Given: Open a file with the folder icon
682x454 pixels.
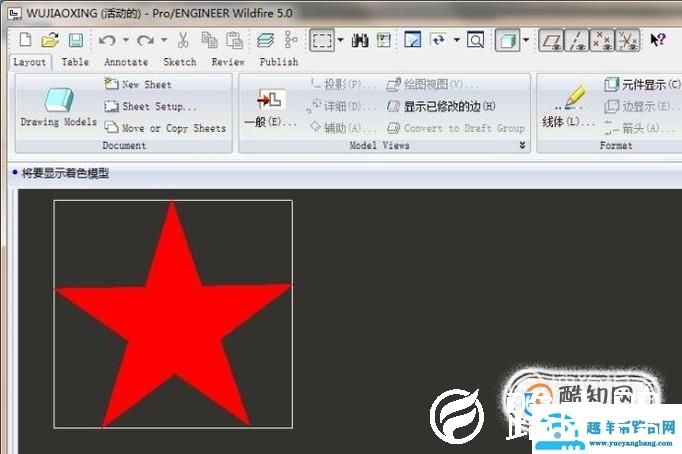Looking at the screenshot, I should click(x=50, y=40).
